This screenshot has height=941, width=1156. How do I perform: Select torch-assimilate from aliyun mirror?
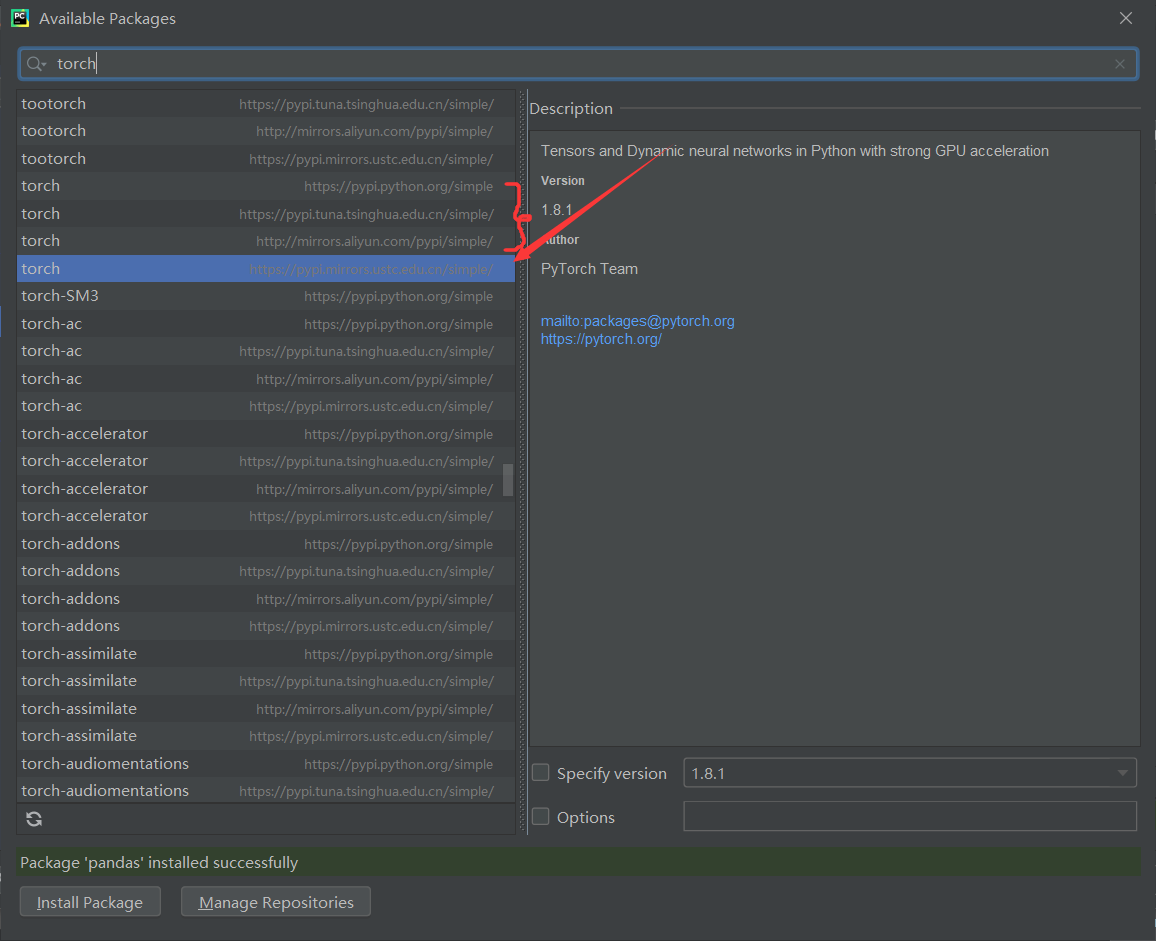(x=265, y=709)
